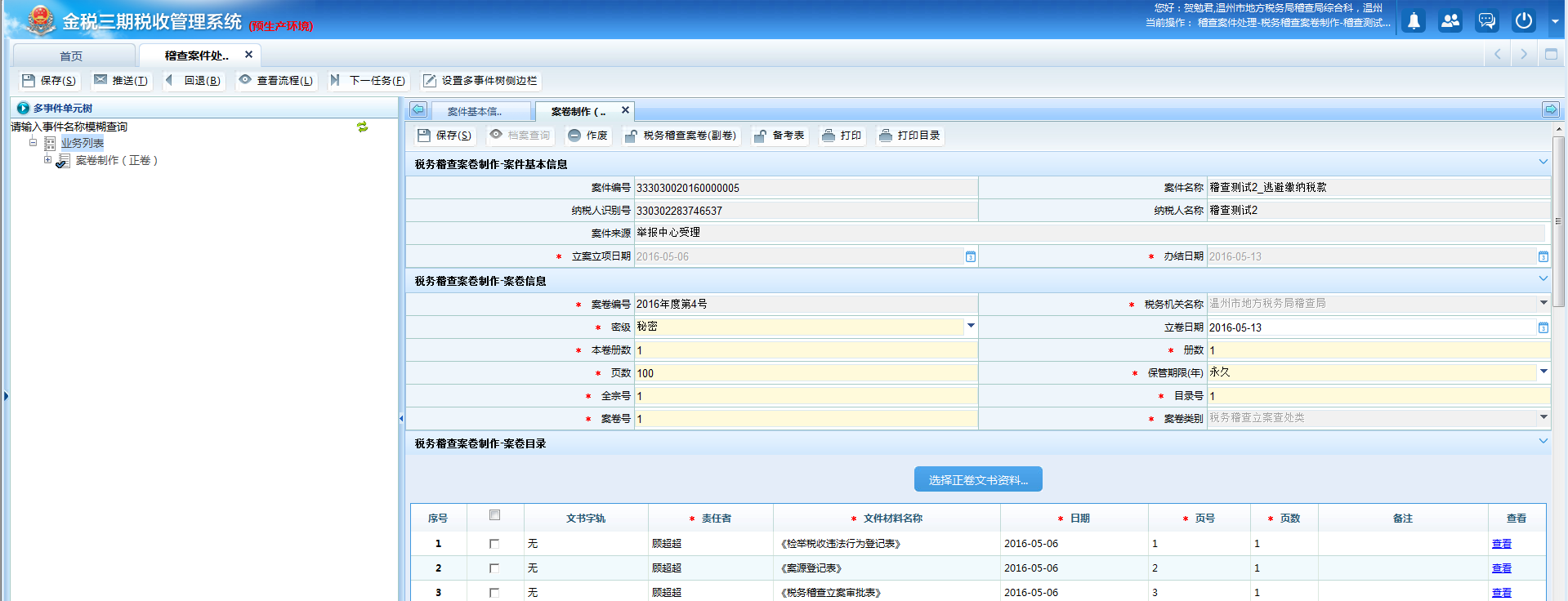Save using the top toolbar 保存(S) button

click(x=49, y=81)
